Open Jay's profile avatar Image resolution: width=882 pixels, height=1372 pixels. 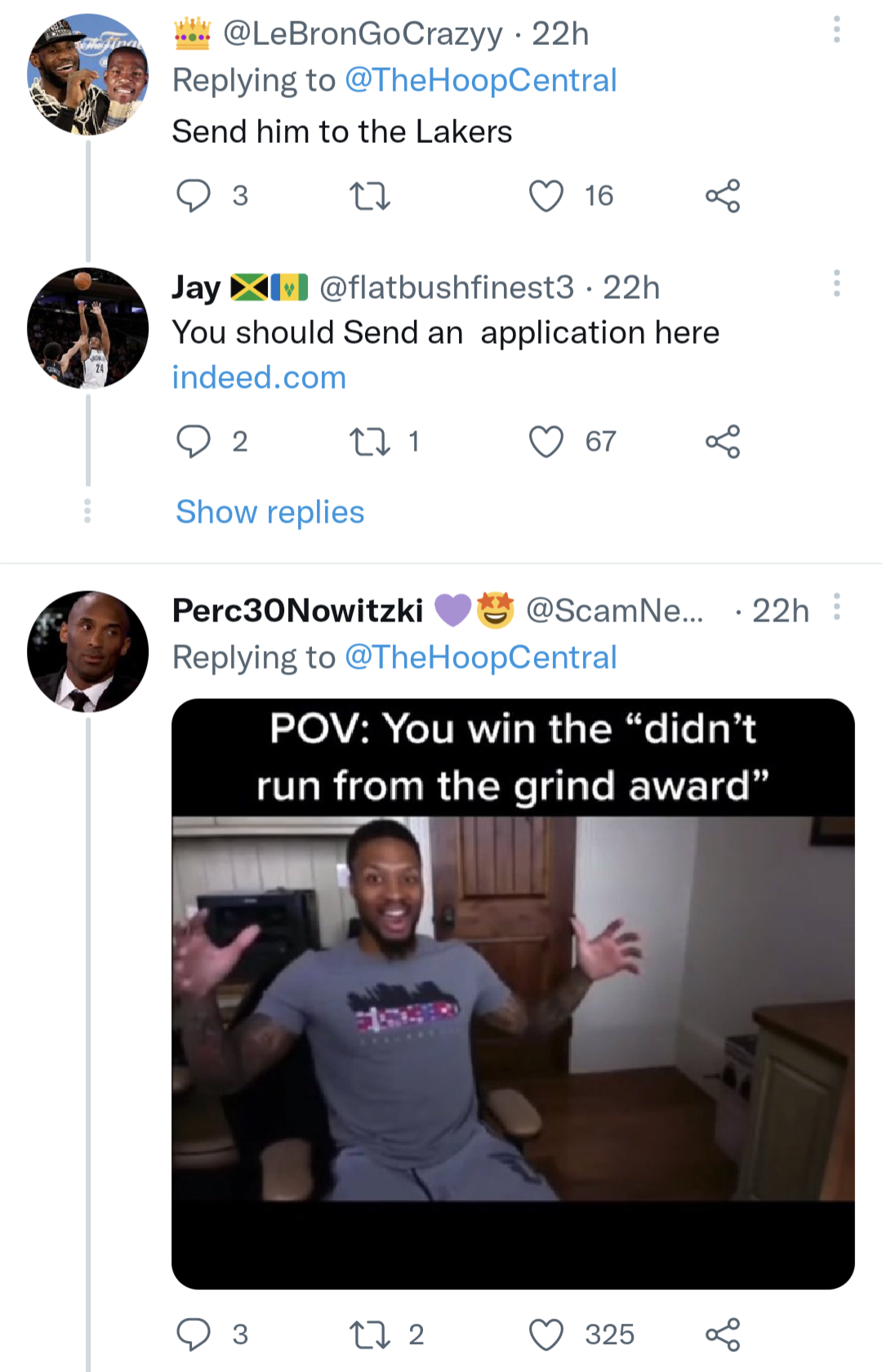(x=87, y=327)
